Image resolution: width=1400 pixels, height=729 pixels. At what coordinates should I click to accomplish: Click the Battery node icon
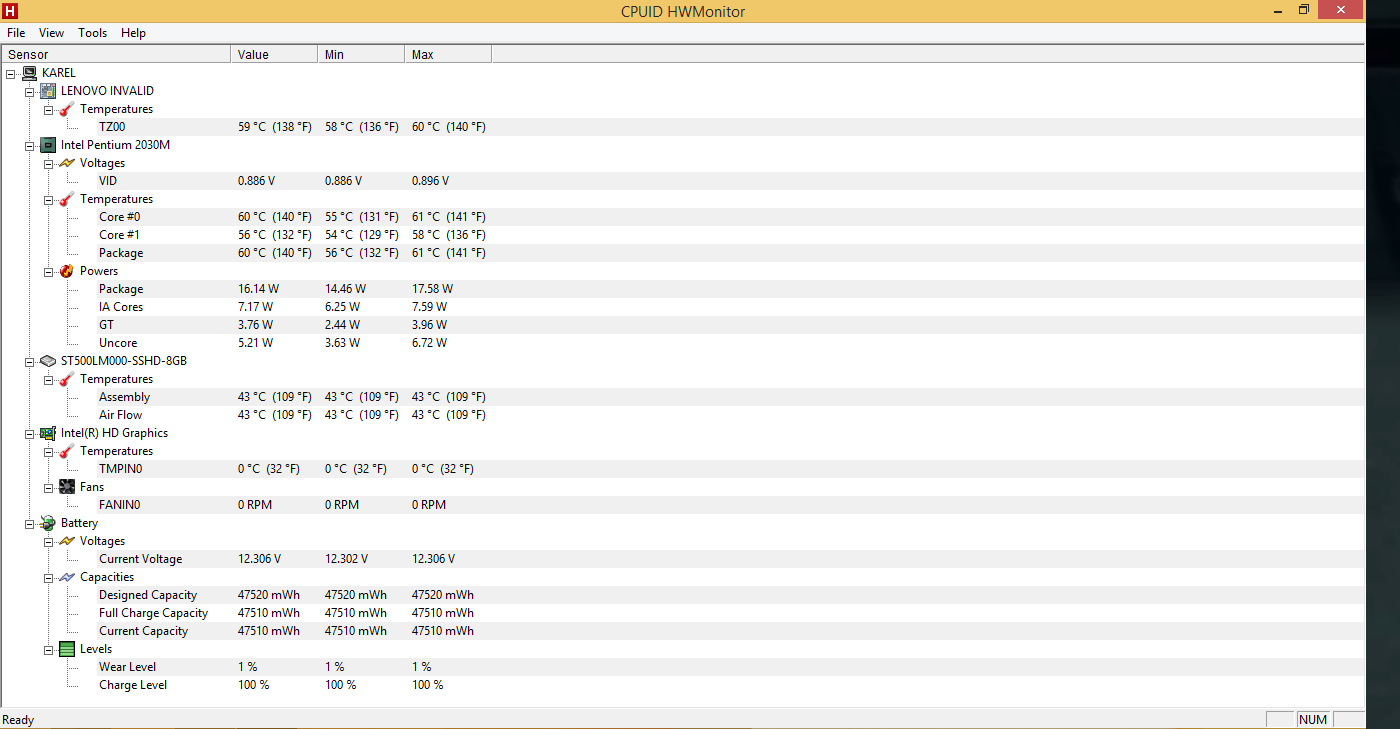coord(48,523)
